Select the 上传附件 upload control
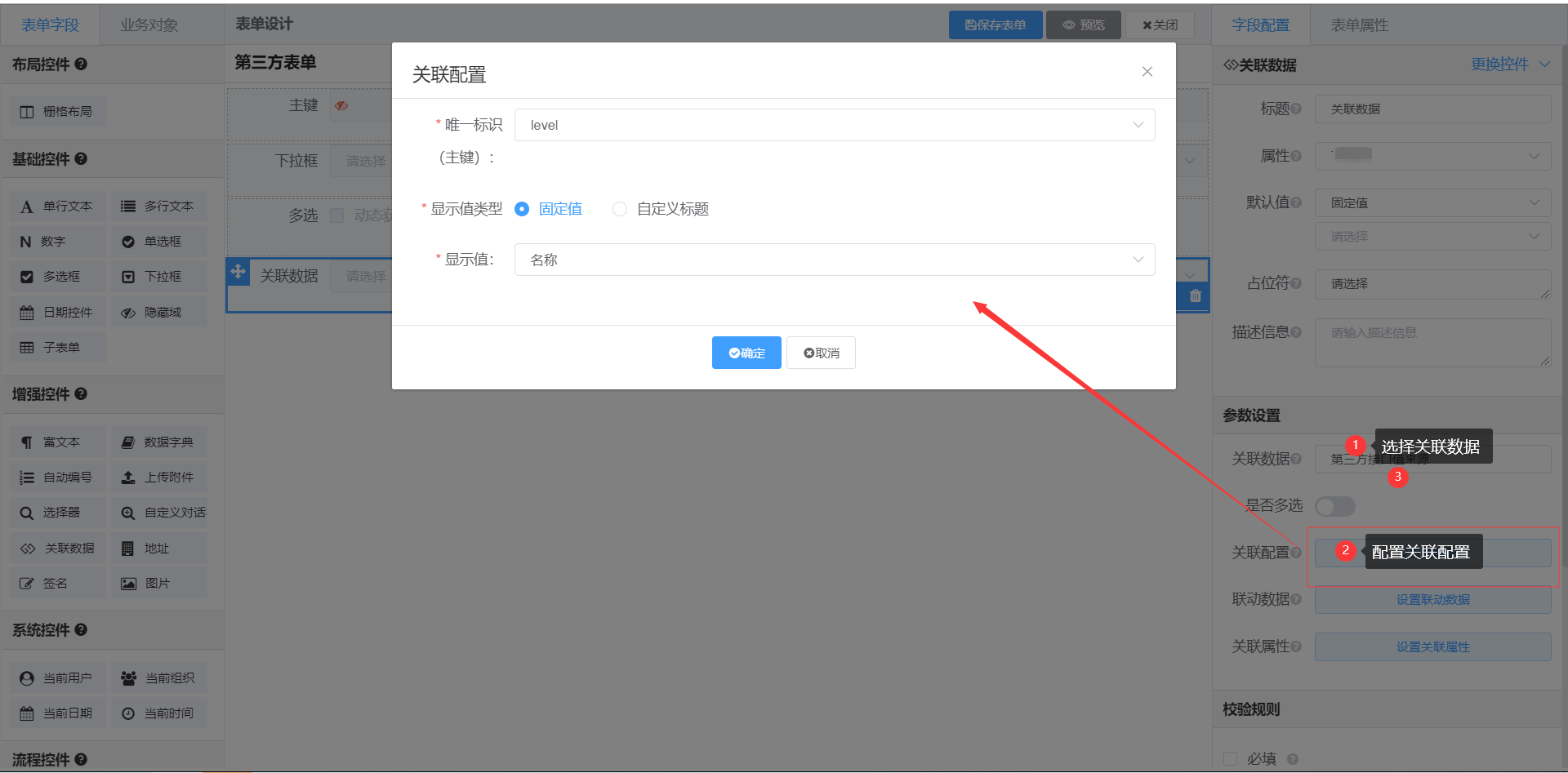 [159, 478]
